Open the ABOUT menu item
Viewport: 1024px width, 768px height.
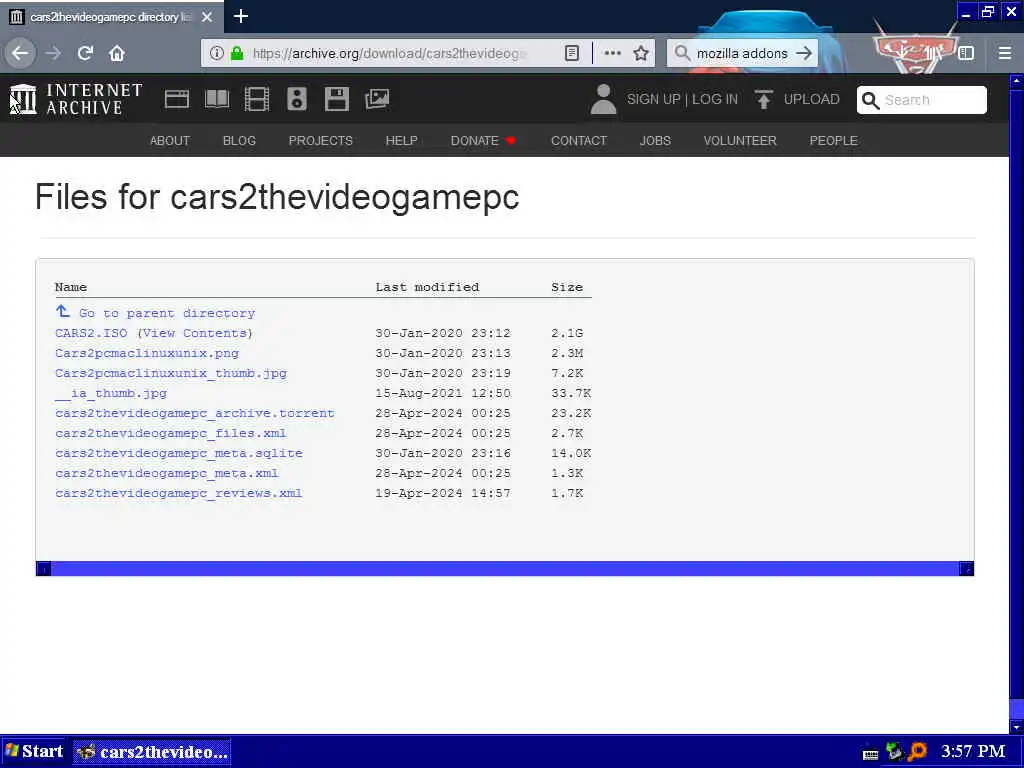(170, 140)
